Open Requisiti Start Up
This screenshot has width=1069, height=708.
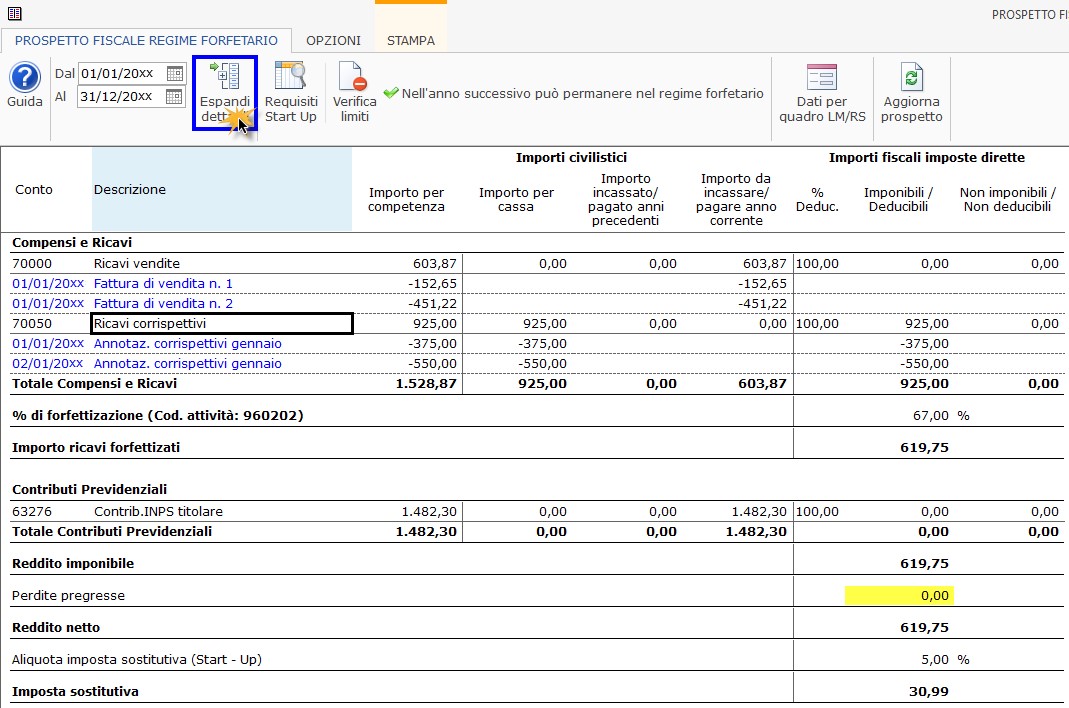tap(291, 93)
